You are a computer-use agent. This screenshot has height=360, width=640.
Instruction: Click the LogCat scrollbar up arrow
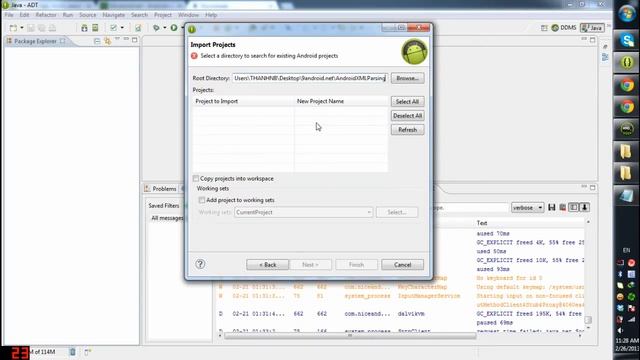(588, 222)
